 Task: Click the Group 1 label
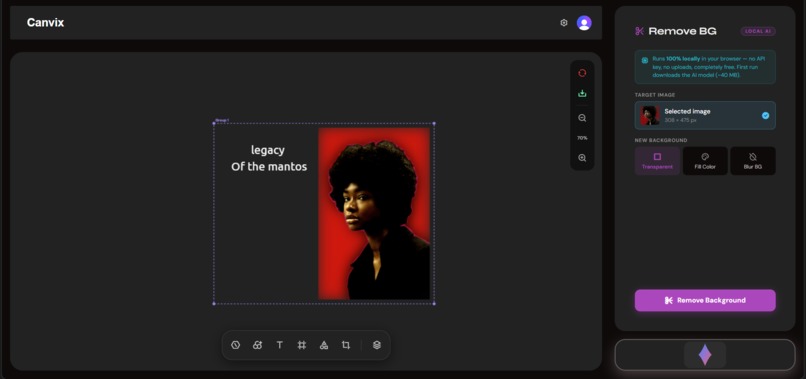tap(222, 120)
